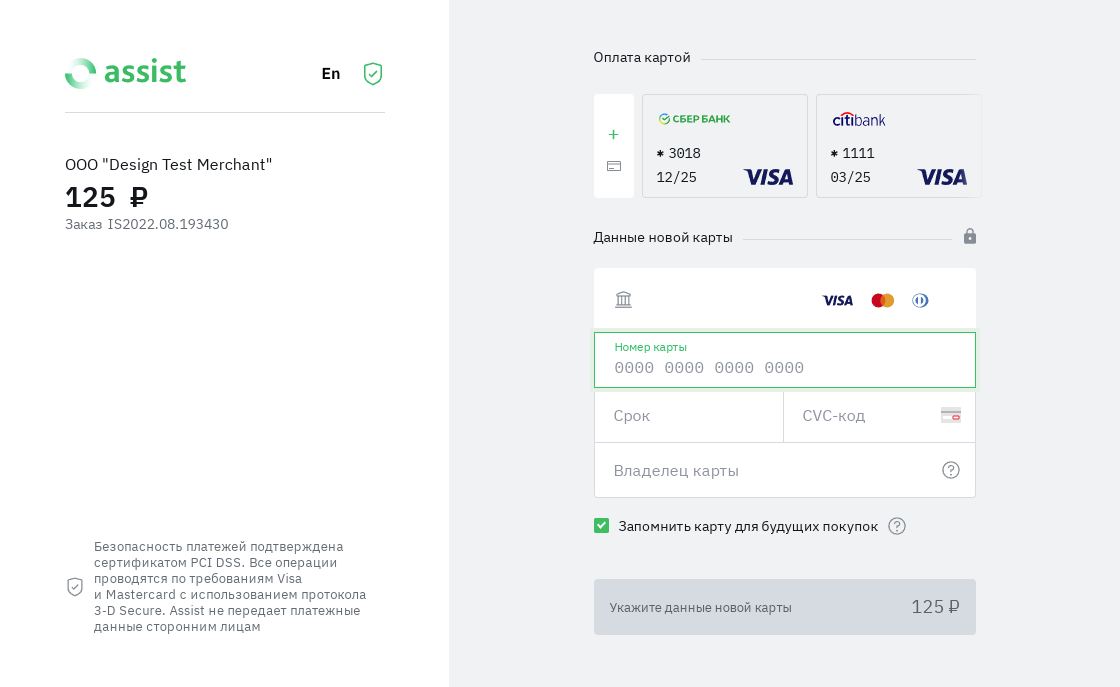This screenshot has width=1120, height=687.
Task: Click the CVC-code card hint icon
Action: pos(951,415)
